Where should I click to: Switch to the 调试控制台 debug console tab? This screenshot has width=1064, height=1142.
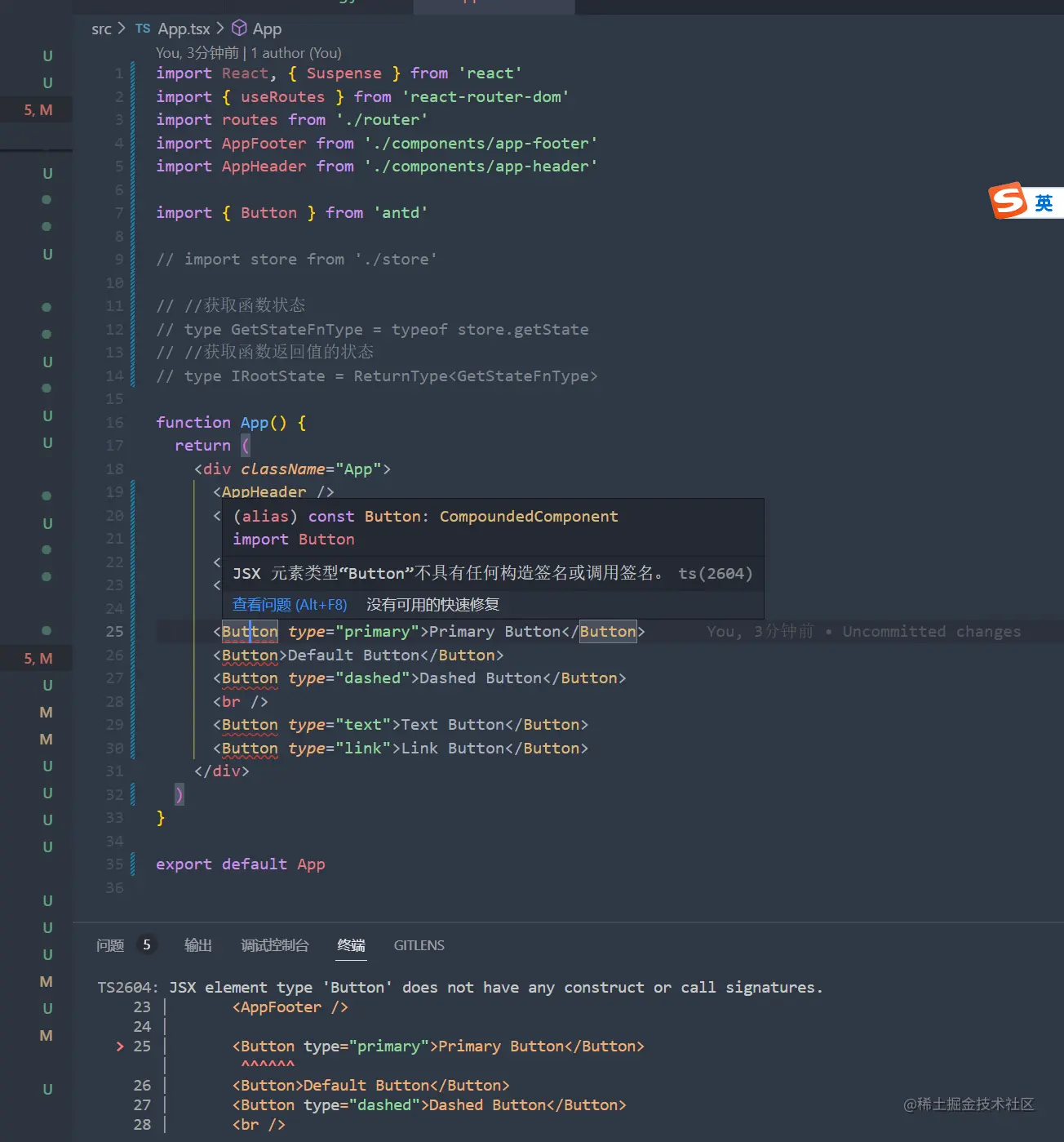click(x=275, y=945)
